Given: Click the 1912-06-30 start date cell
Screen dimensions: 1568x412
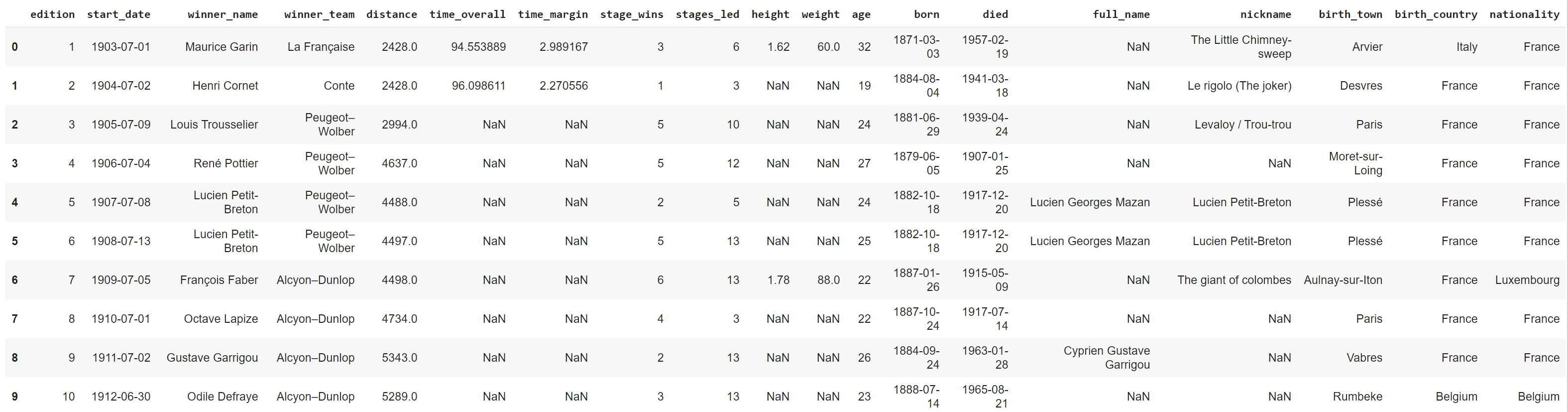Looking at the screenshot, I should point(120,397).
